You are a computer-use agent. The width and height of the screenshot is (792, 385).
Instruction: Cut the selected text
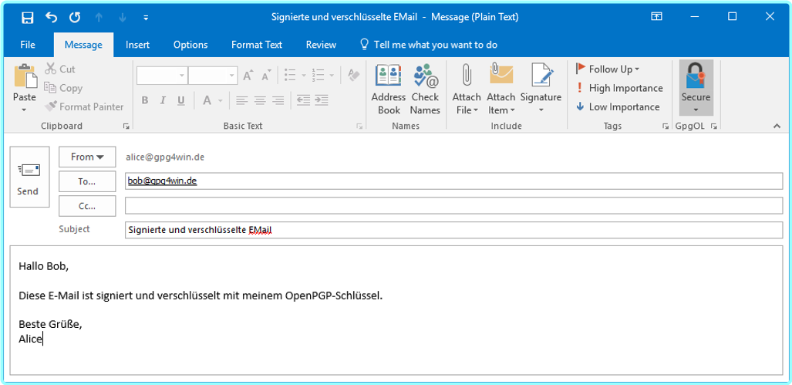[61, 69]
